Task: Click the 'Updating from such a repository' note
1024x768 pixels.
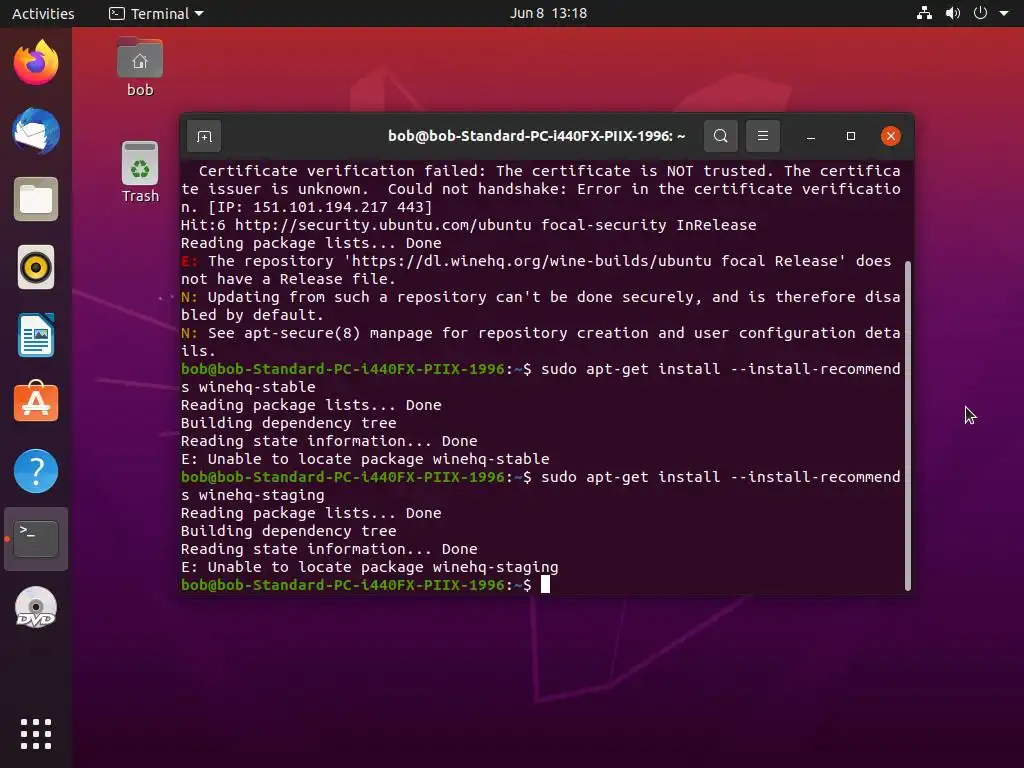Action: [x=541, y=306]
